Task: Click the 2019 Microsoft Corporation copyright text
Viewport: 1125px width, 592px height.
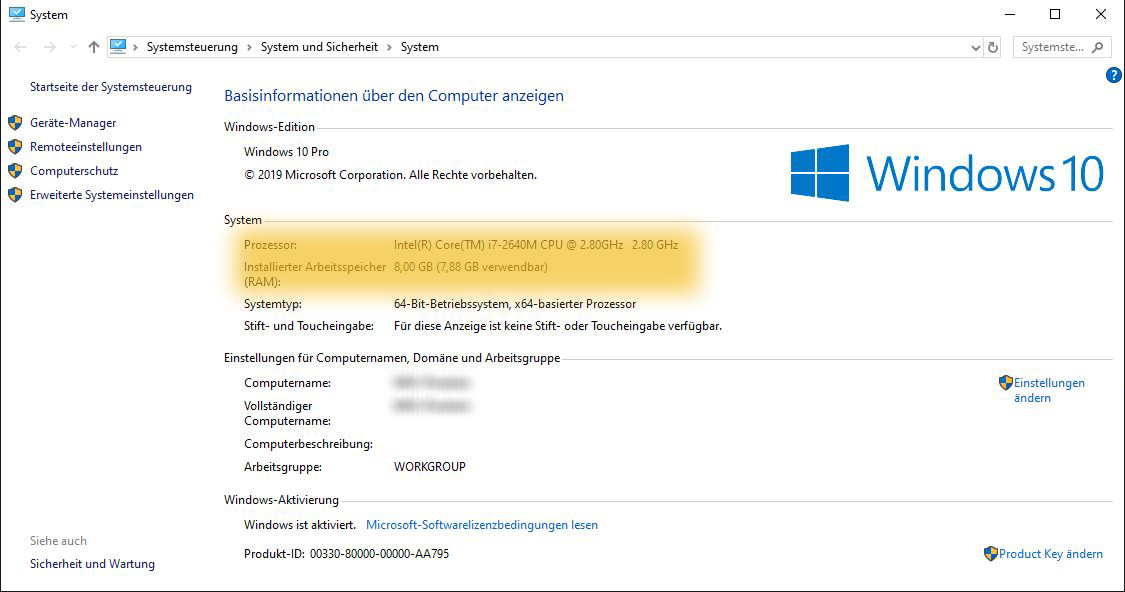Action: point(390,175)
